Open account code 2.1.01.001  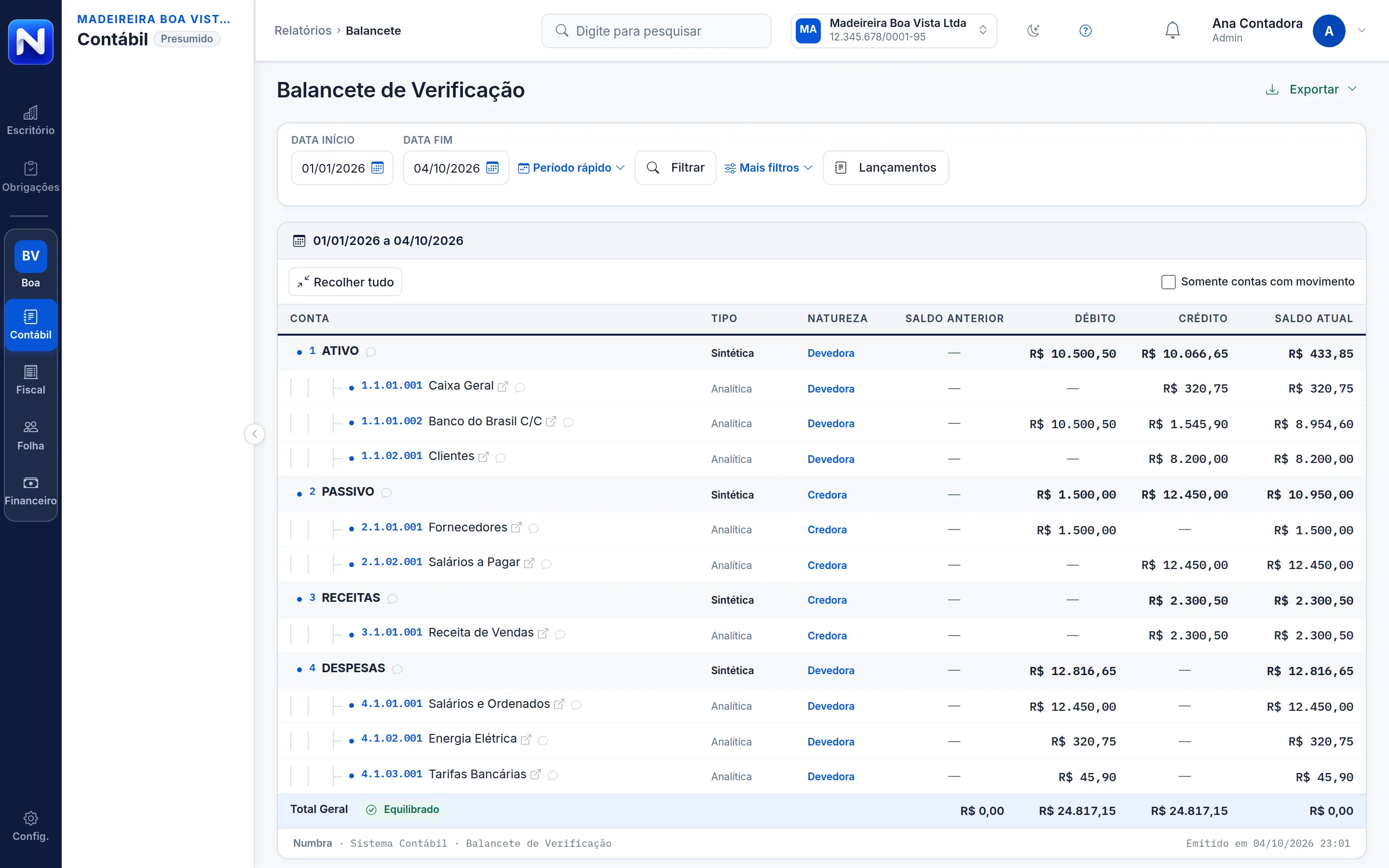pos(392,527)
